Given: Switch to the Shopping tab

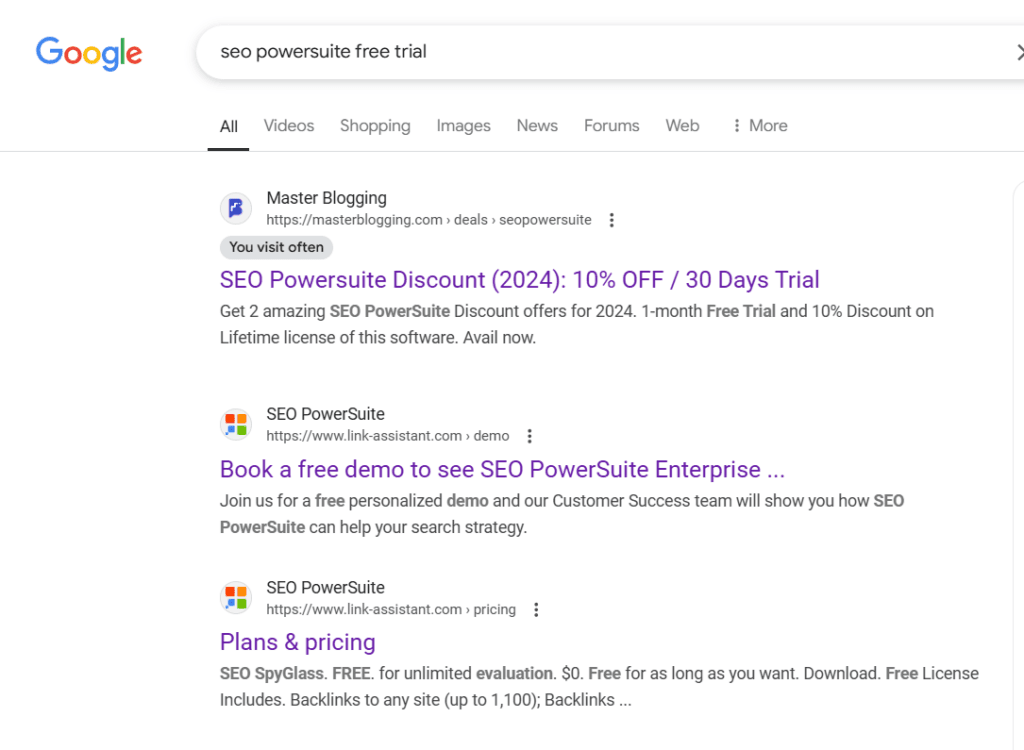Looking at the screenshot, I should [375, 125].
